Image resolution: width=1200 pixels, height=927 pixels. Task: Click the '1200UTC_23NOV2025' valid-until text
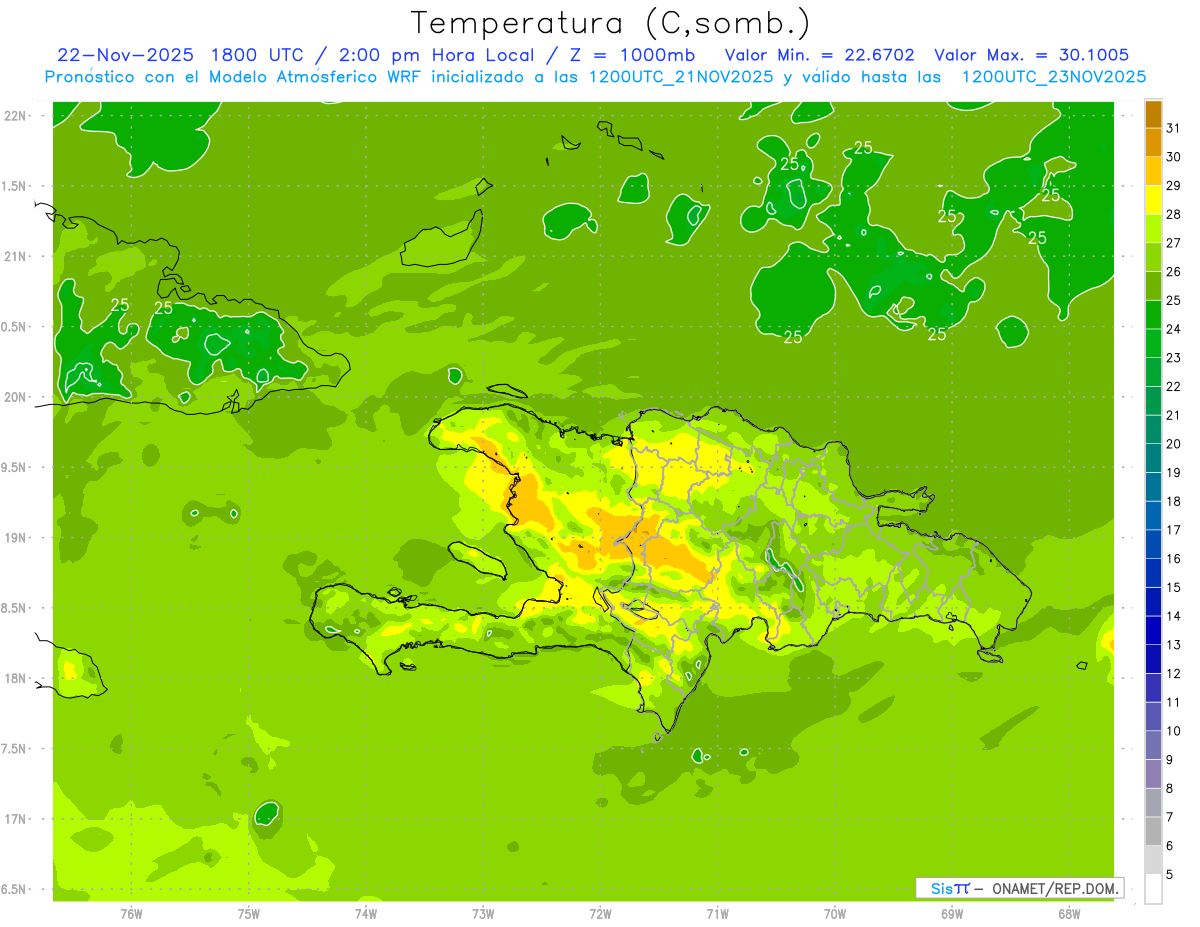pos(1054,77)
